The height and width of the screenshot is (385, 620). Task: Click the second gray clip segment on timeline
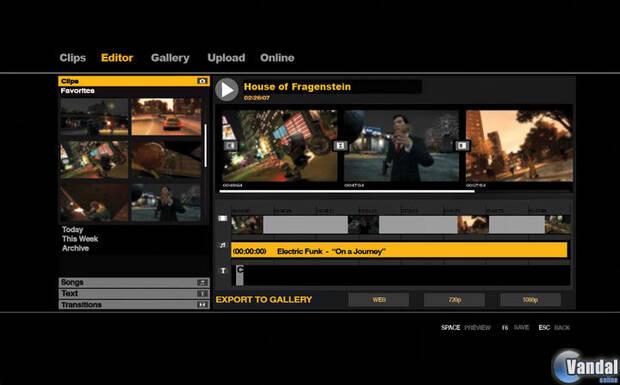[418, 225]
